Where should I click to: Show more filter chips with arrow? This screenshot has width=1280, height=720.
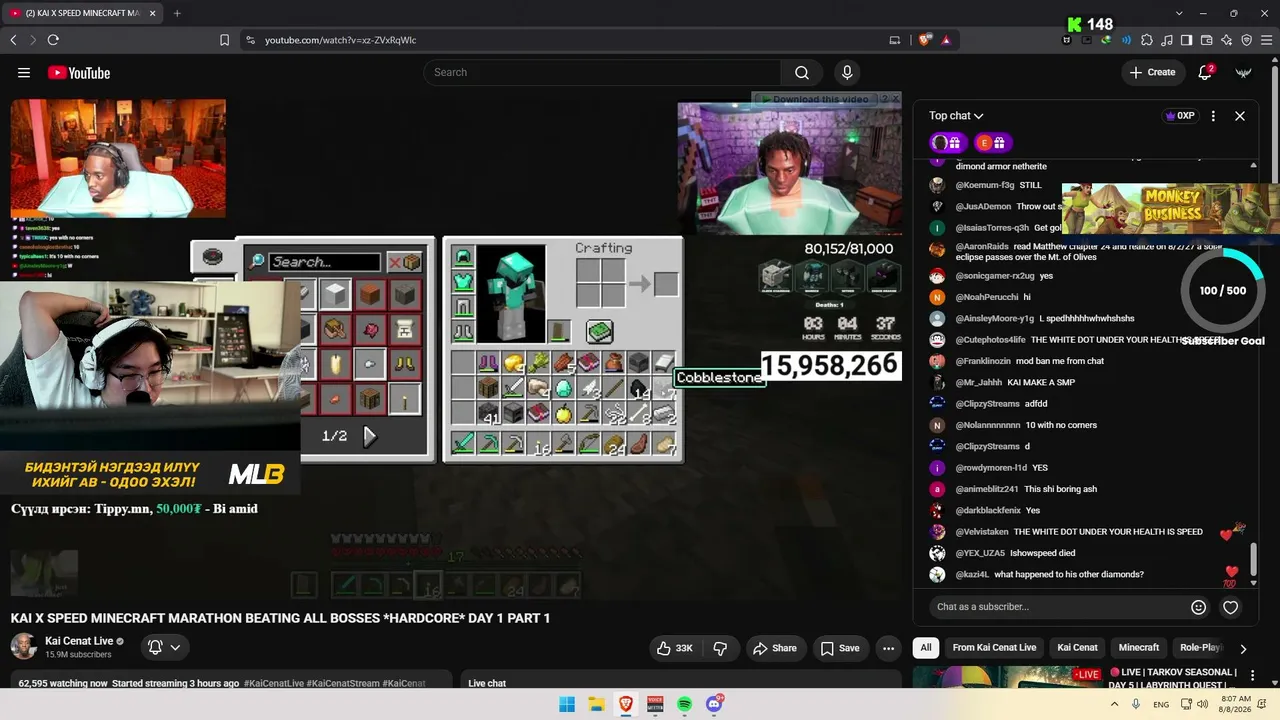point(1243,648)
